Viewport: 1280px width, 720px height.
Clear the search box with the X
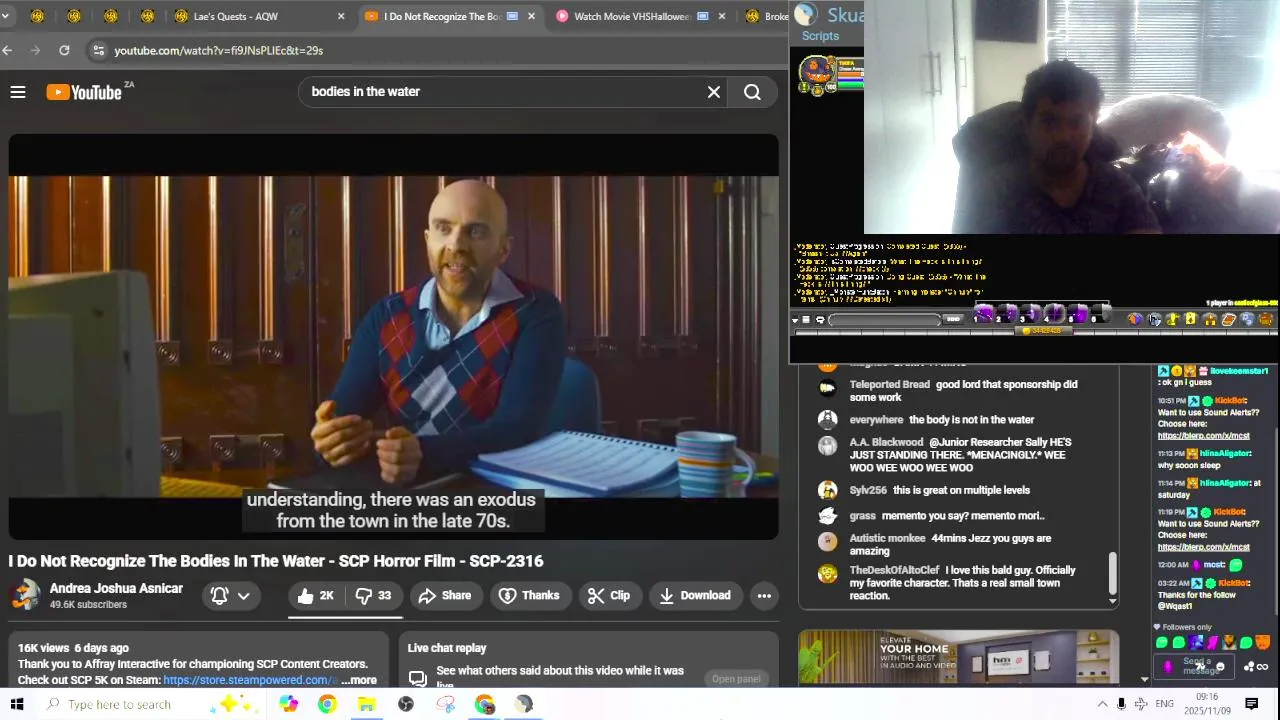tap(714, 92)
